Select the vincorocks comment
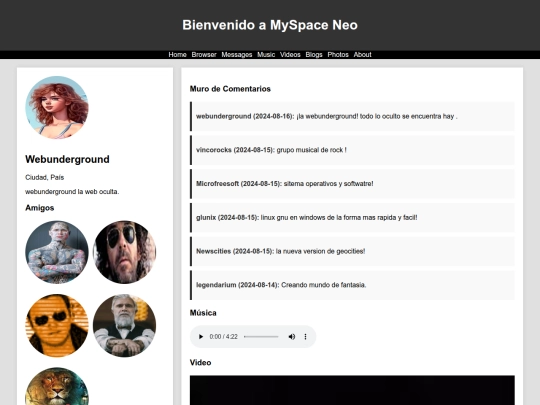Image resolution: width=540 pixels, height=405 pixels. (352, 150)
